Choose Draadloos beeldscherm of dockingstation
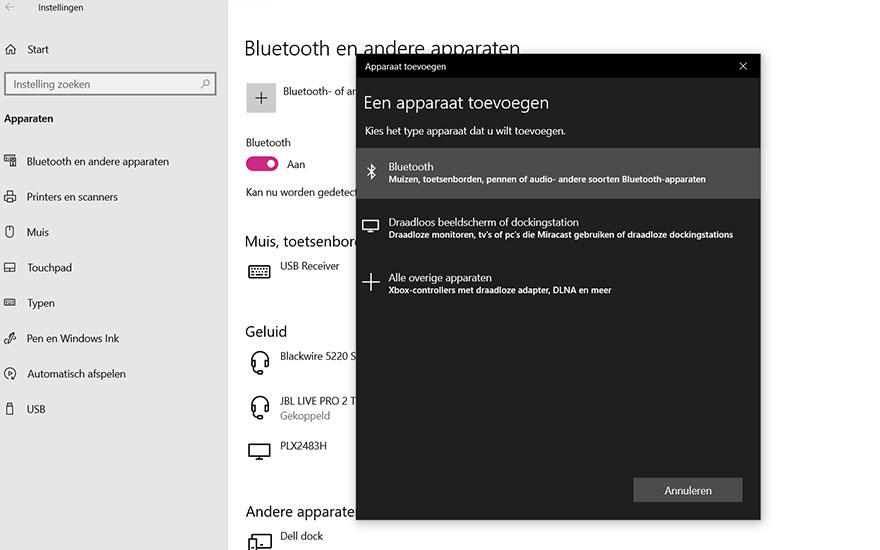Viewport: 880px width, 550px height. coord(558,228)
